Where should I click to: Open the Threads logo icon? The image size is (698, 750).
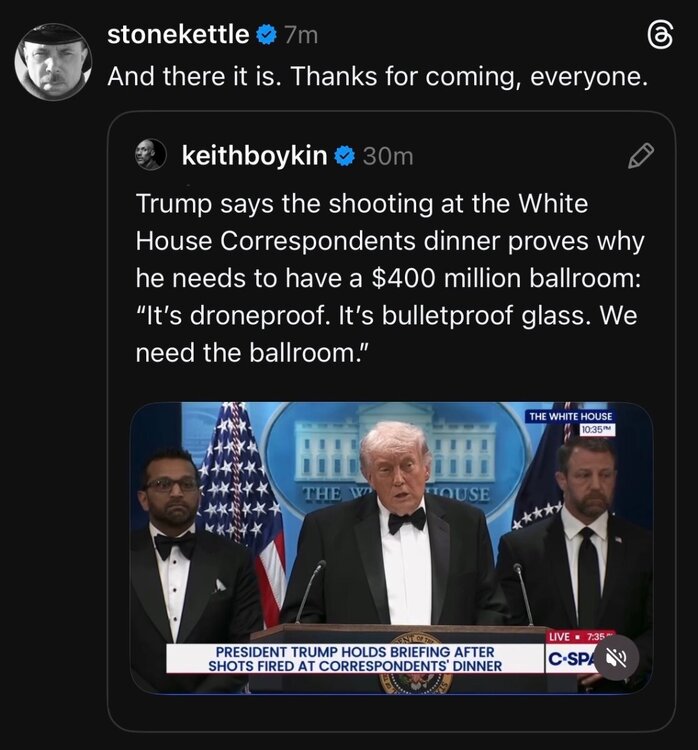pos(661,35)
